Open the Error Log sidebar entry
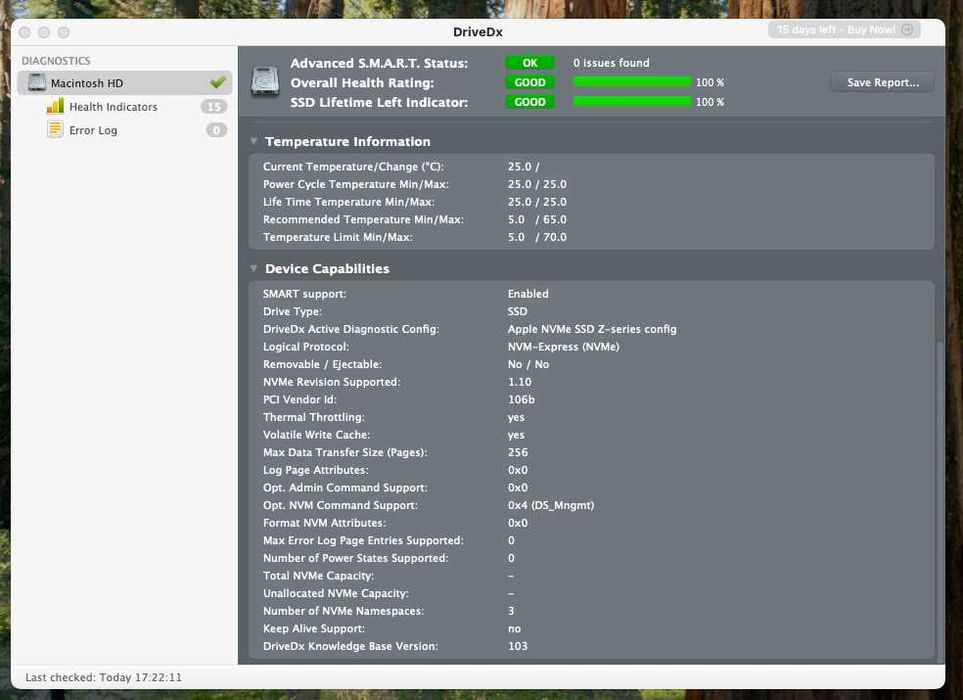963x700 pixels. [93, 130]
